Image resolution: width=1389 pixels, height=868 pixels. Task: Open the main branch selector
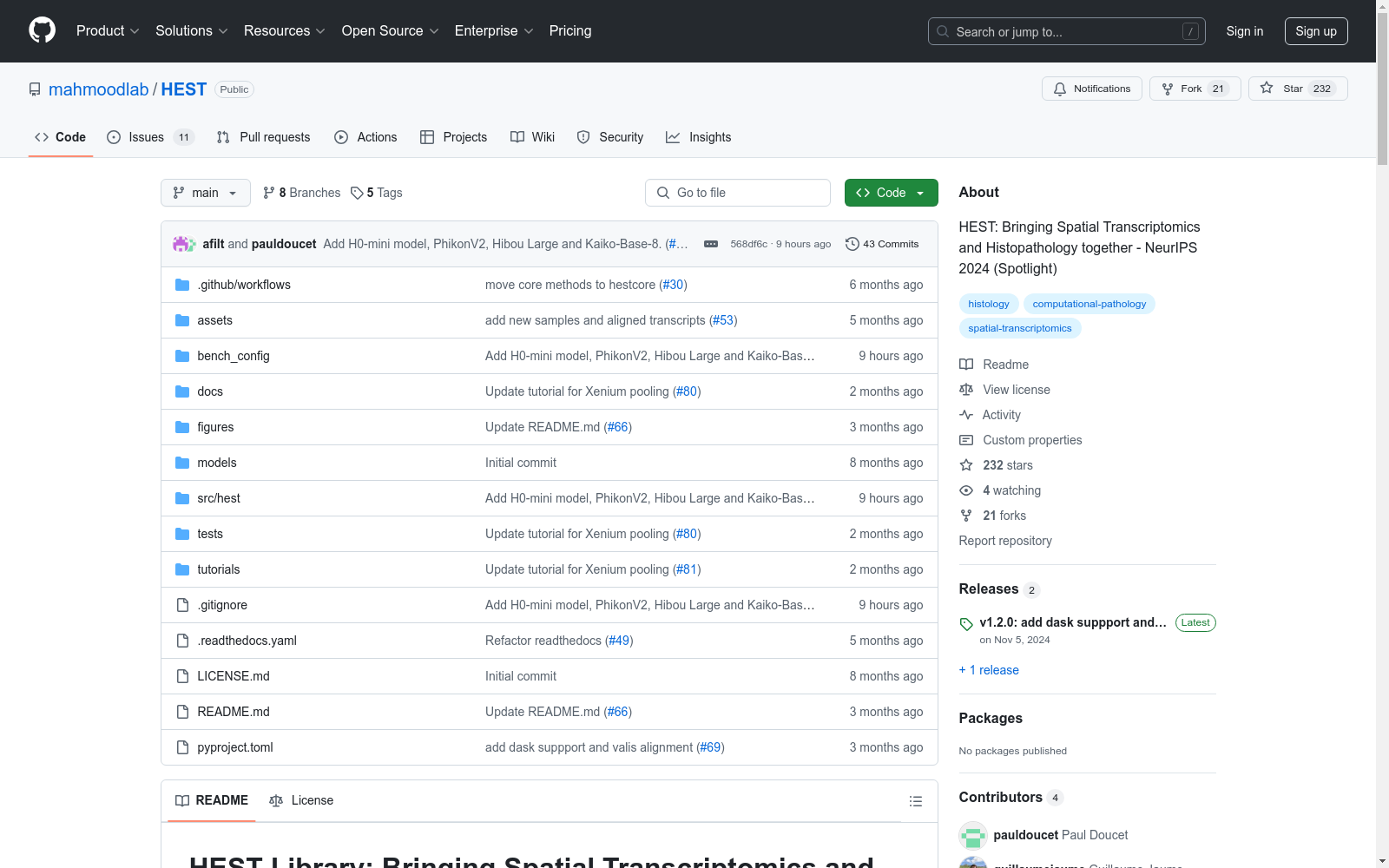(x=206, y=193)
